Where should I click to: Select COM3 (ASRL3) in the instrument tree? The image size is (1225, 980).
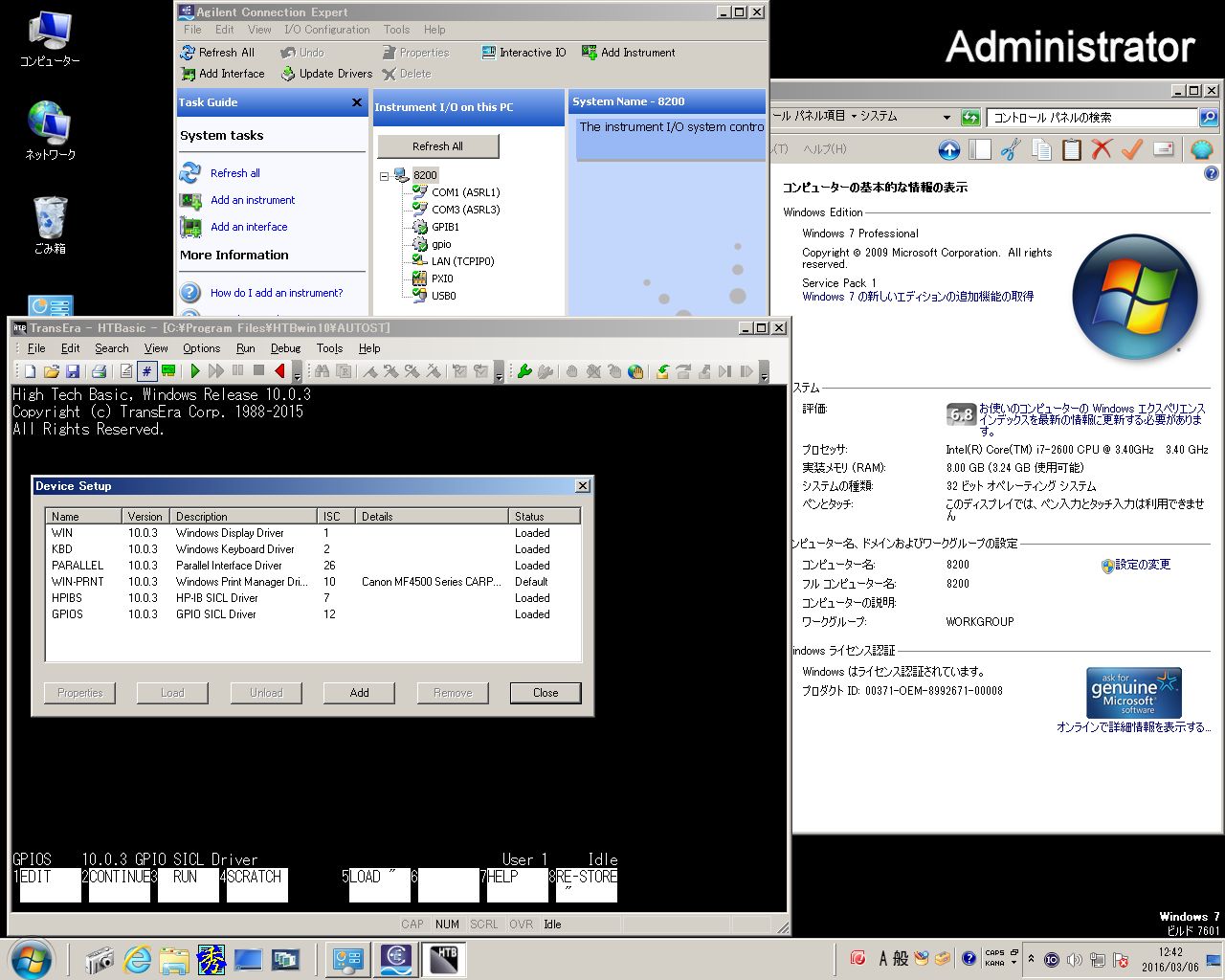pyautogui.click(x=465, y=210)
